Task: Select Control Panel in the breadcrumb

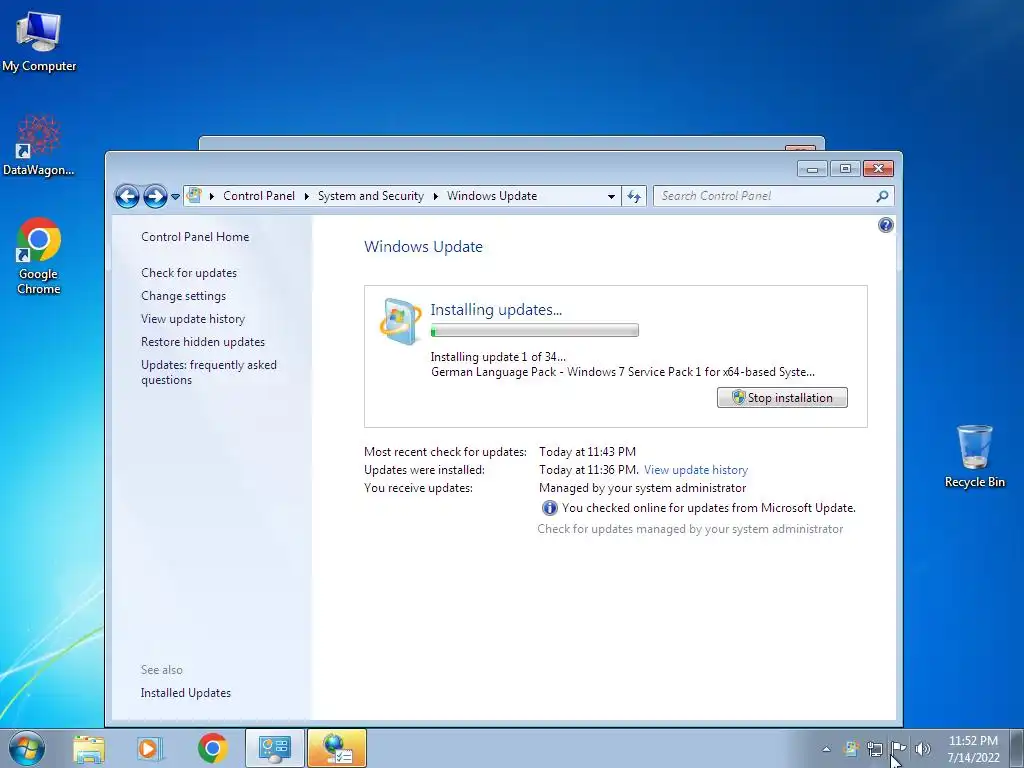Action: (x=259, y=196)
